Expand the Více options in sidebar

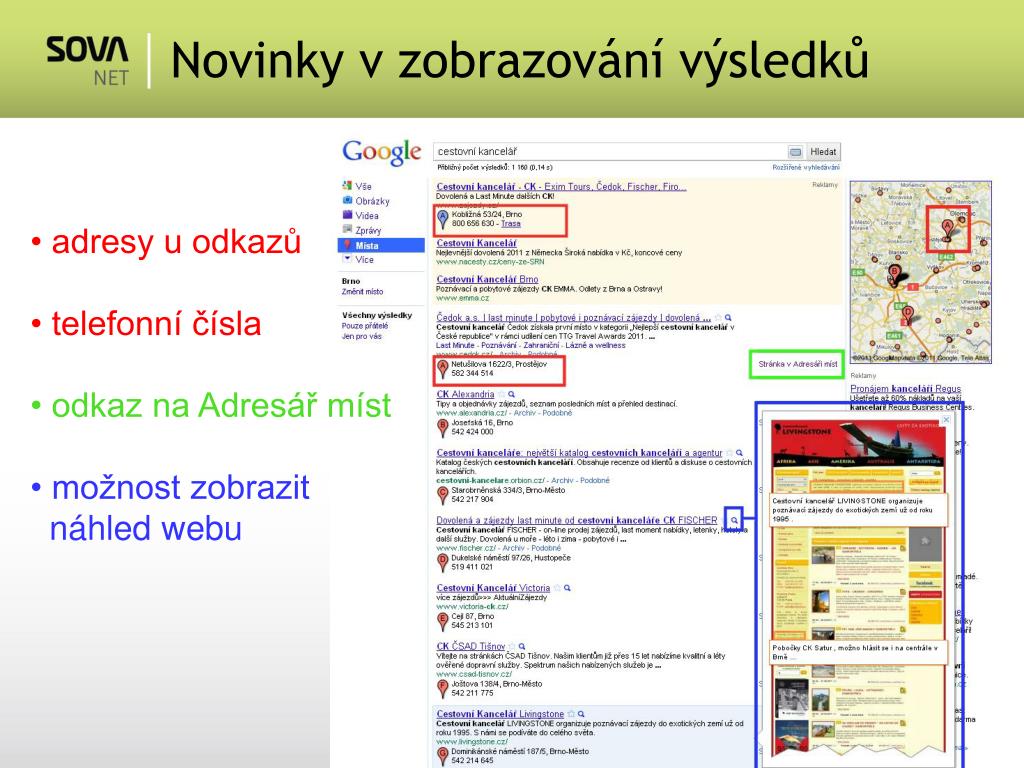coord(364,260)
